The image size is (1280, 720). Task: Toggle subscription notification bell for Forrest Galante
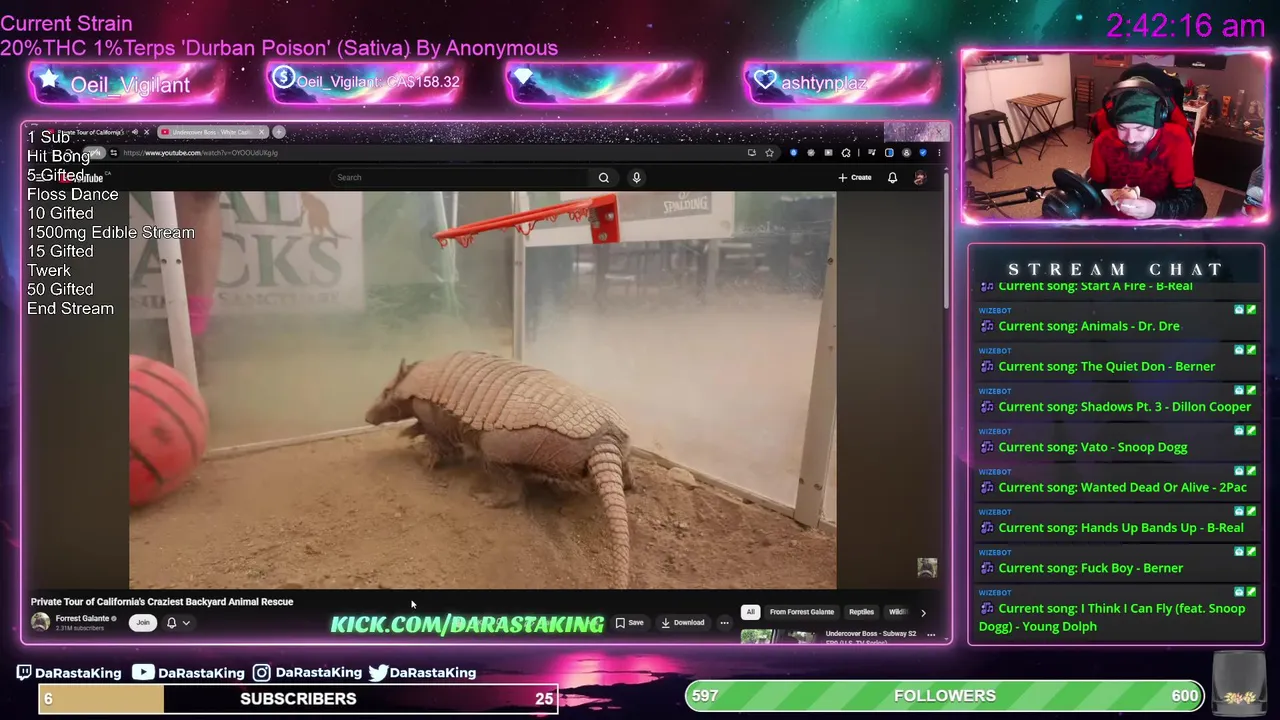(171, 623)
